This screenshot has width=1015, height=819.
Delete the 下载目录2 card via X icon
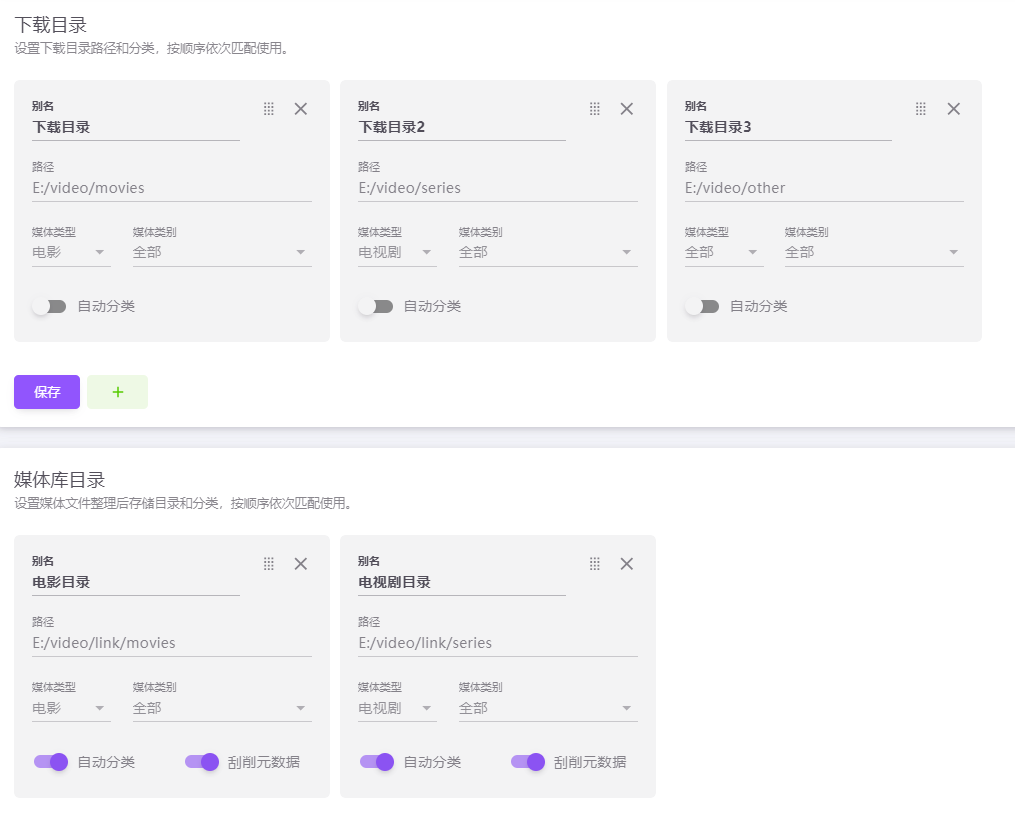[626, 109]
